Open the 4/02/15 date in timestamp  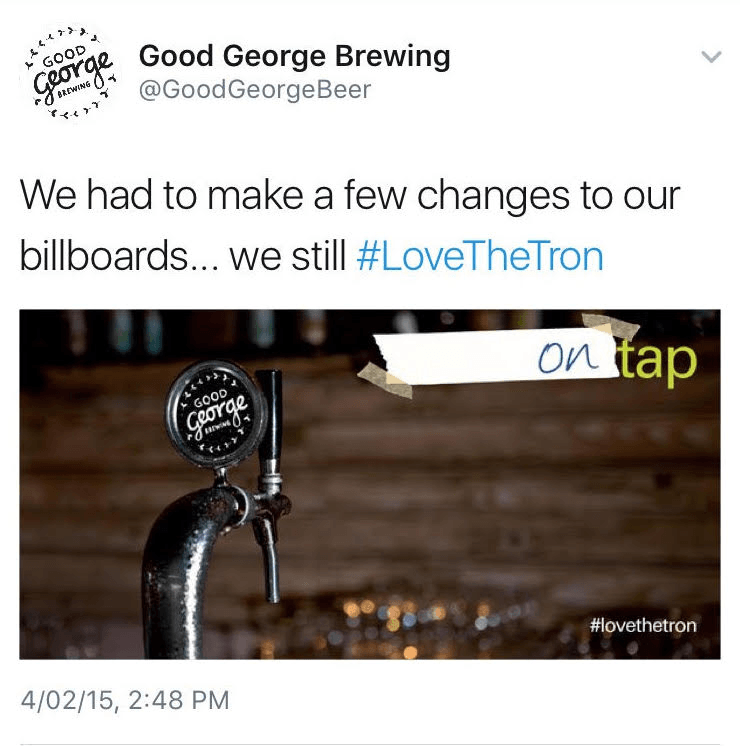[68, 700]
